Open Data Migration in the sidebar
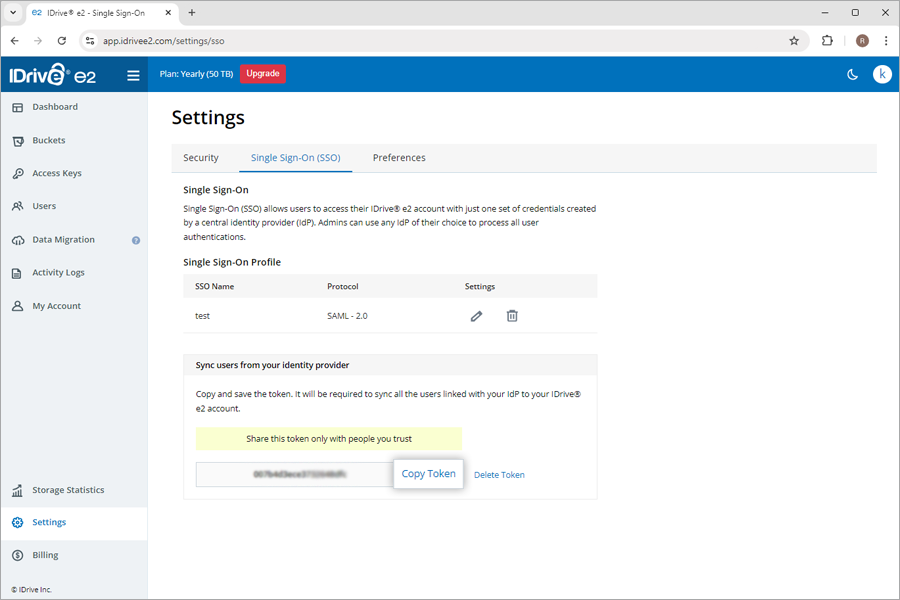The image size is (900, 600). click(63, 240)
